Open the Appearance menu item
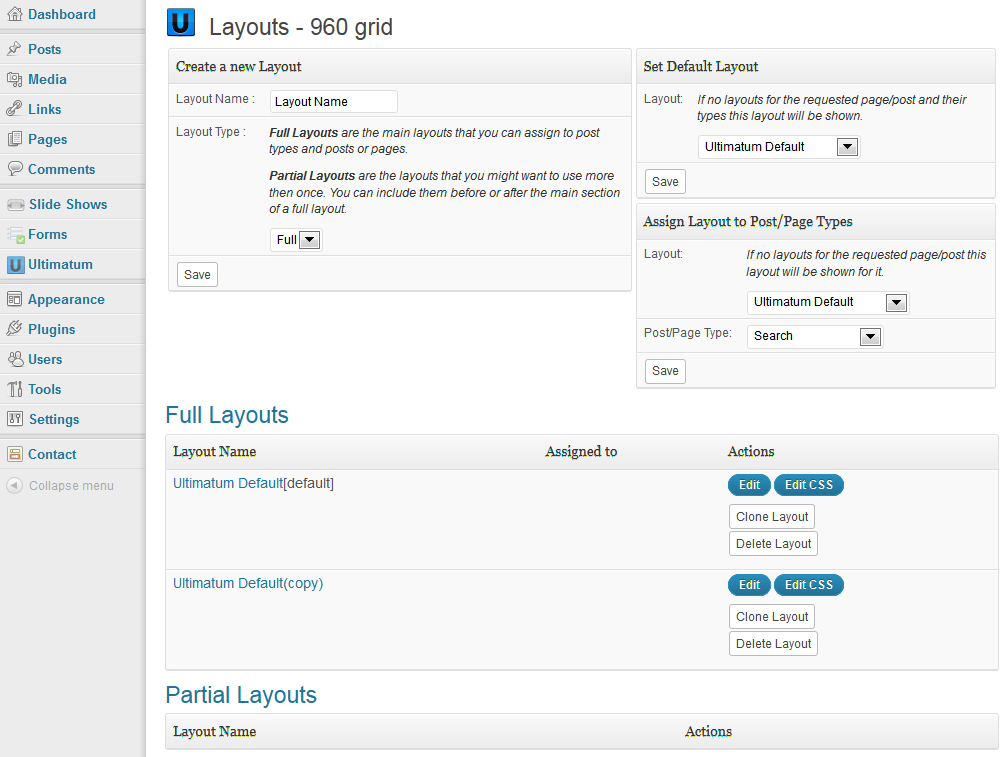 point(66,299)
